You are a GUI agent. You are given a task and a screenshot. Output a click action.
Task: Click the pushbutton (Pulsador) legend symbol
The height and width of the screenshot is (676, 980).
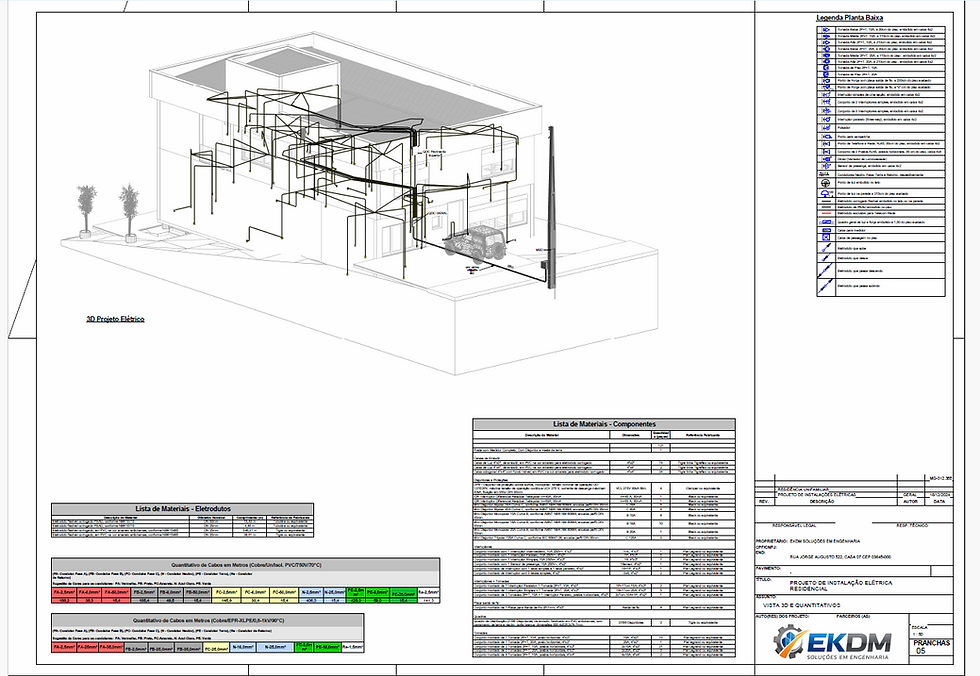(826, 127)
